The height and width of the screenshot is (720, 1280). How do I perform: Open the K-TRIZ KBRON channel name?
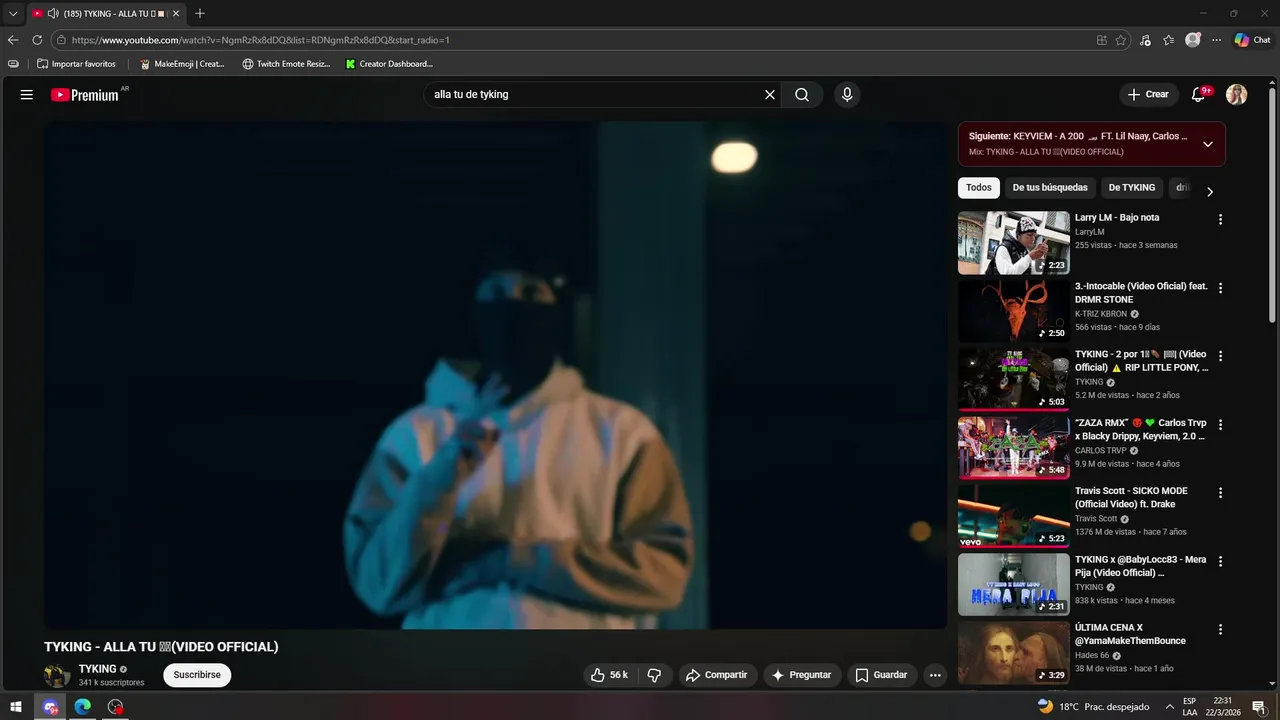pyautogui.click(x=1101, y=314)
